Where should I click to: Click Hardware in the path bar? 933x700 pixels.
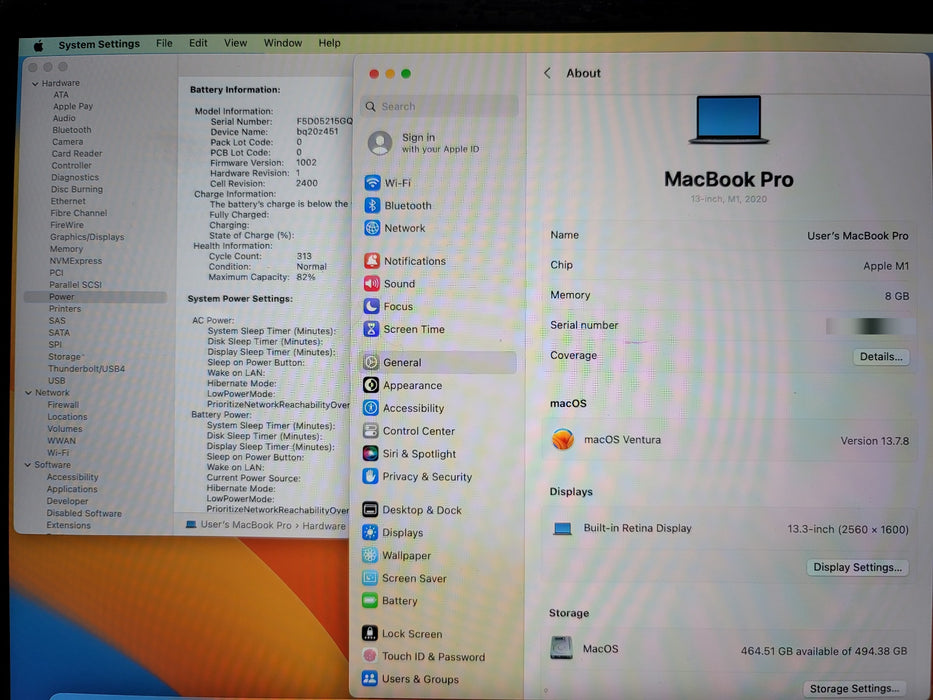coord(324,526)
